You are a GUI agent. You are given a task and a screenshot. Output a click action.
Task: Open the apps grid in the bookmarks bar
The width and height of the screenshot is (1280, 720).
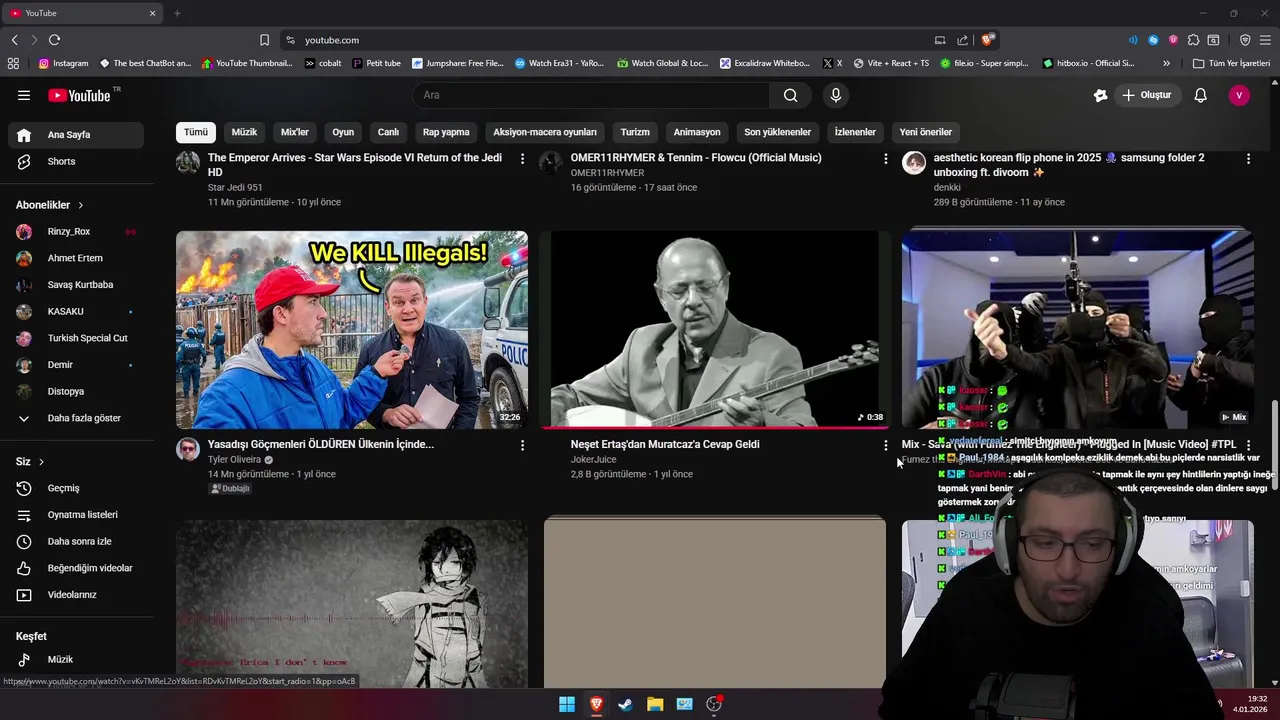(x=13, y=63)
